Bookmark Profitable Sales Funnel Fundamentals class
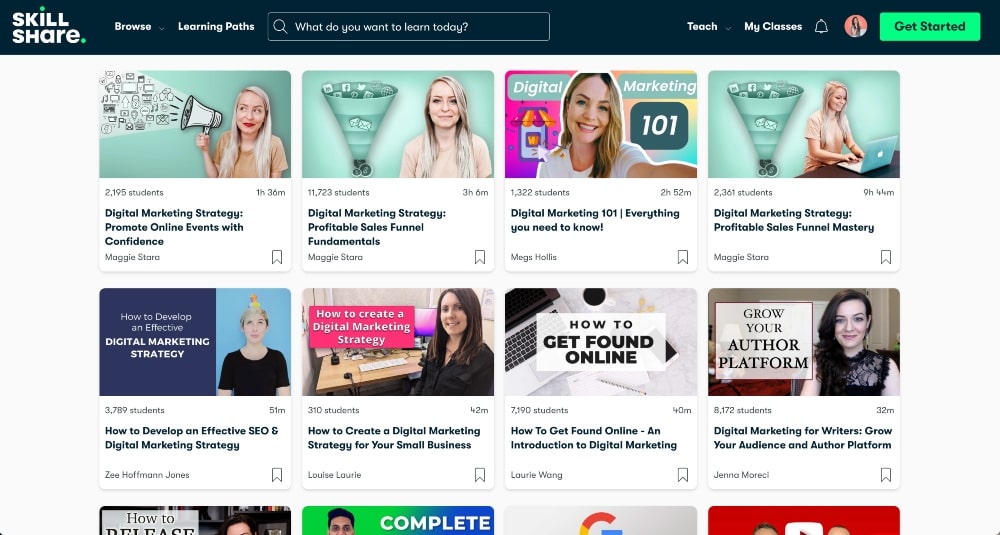This screenshot has width=1000, height=535. pyautogui.click(x=480, y=257)
